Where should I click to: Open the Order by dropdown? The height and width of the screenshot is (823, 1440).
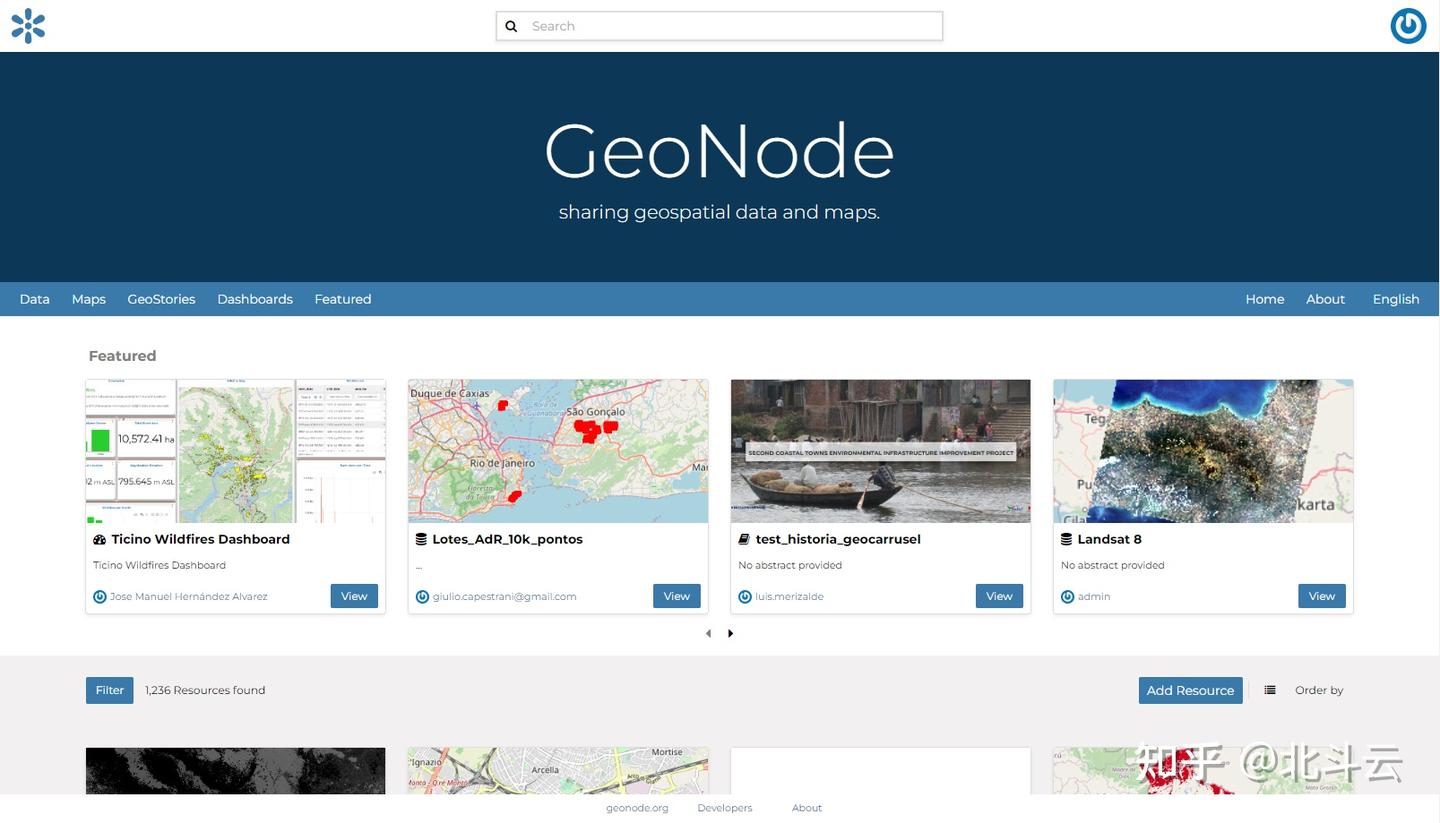click(x=1319, y=690)
